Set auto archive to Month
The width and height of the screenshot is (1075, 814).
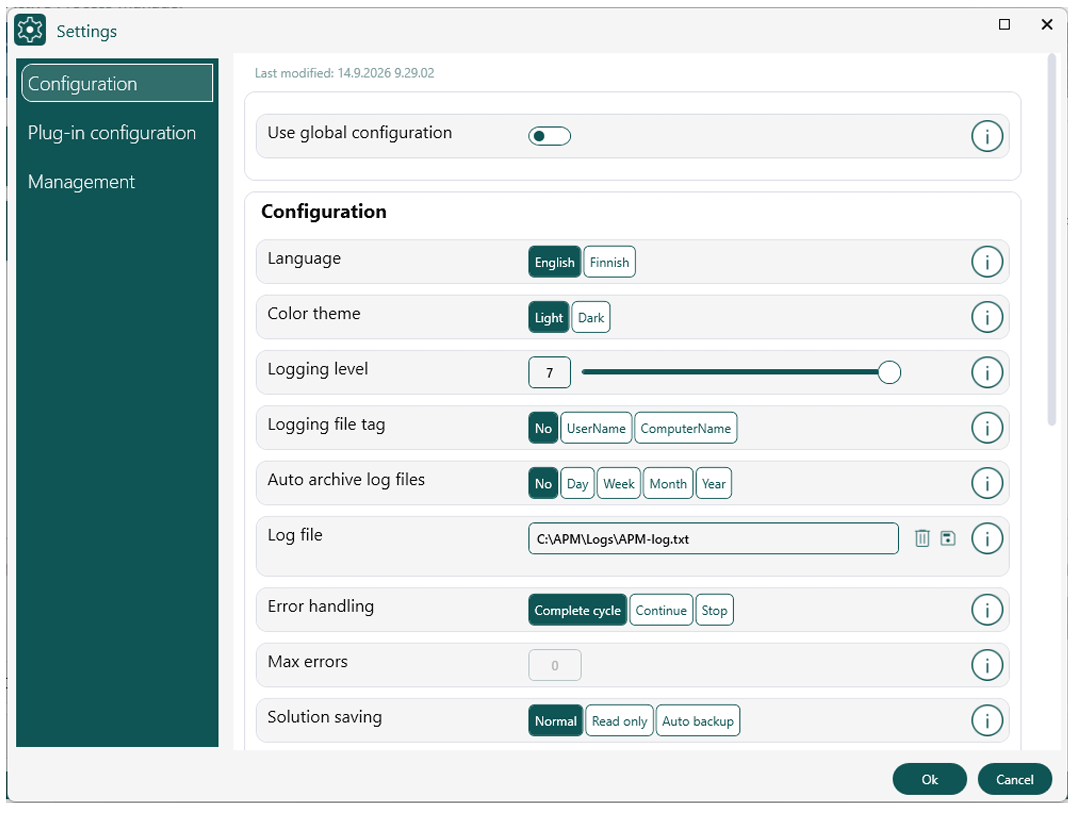pos(668,483)
